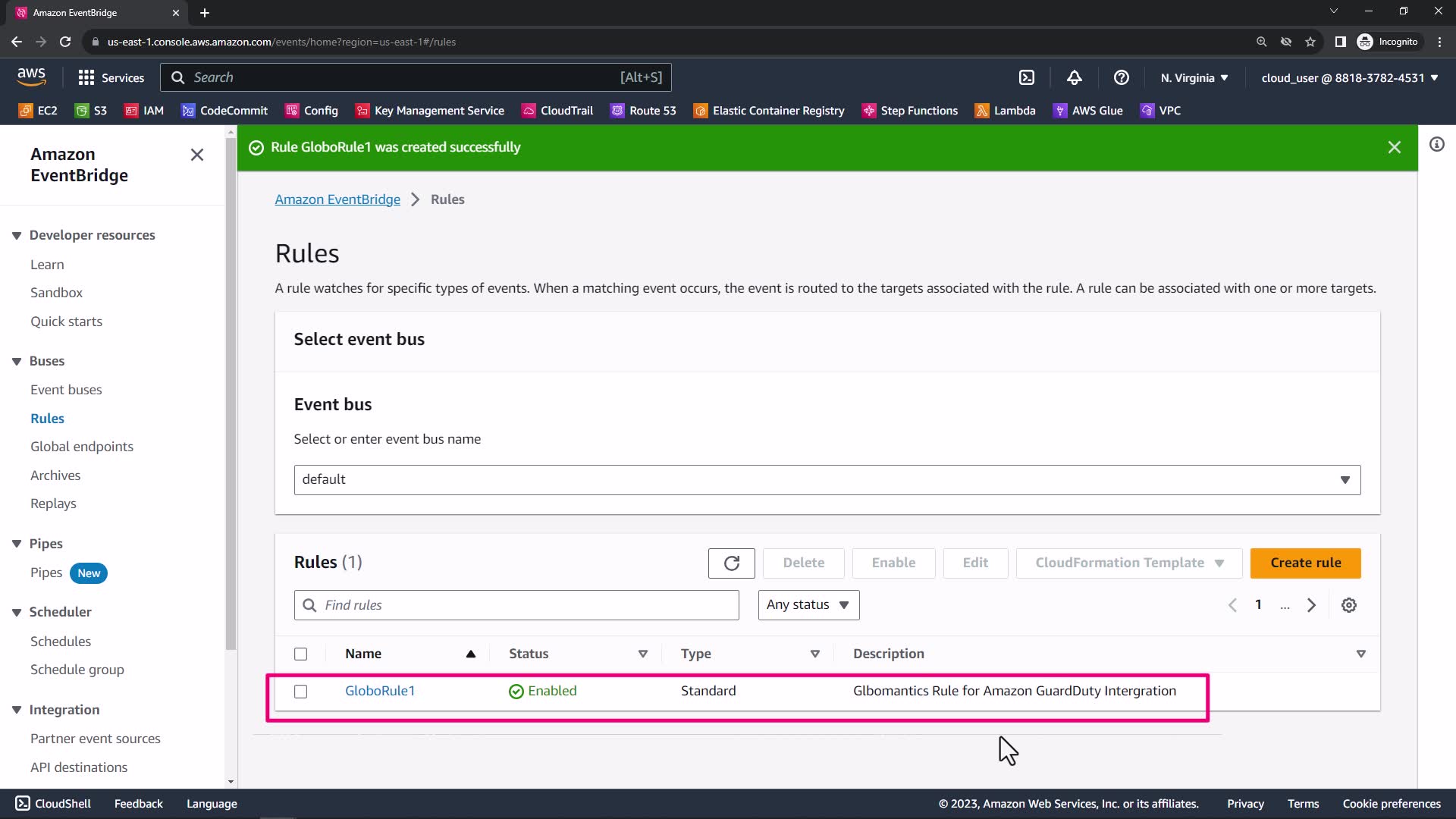1456x819 pixels.
Task: Click the Lambda shortcut icon in favorites bar
Action: pos(982,111)
